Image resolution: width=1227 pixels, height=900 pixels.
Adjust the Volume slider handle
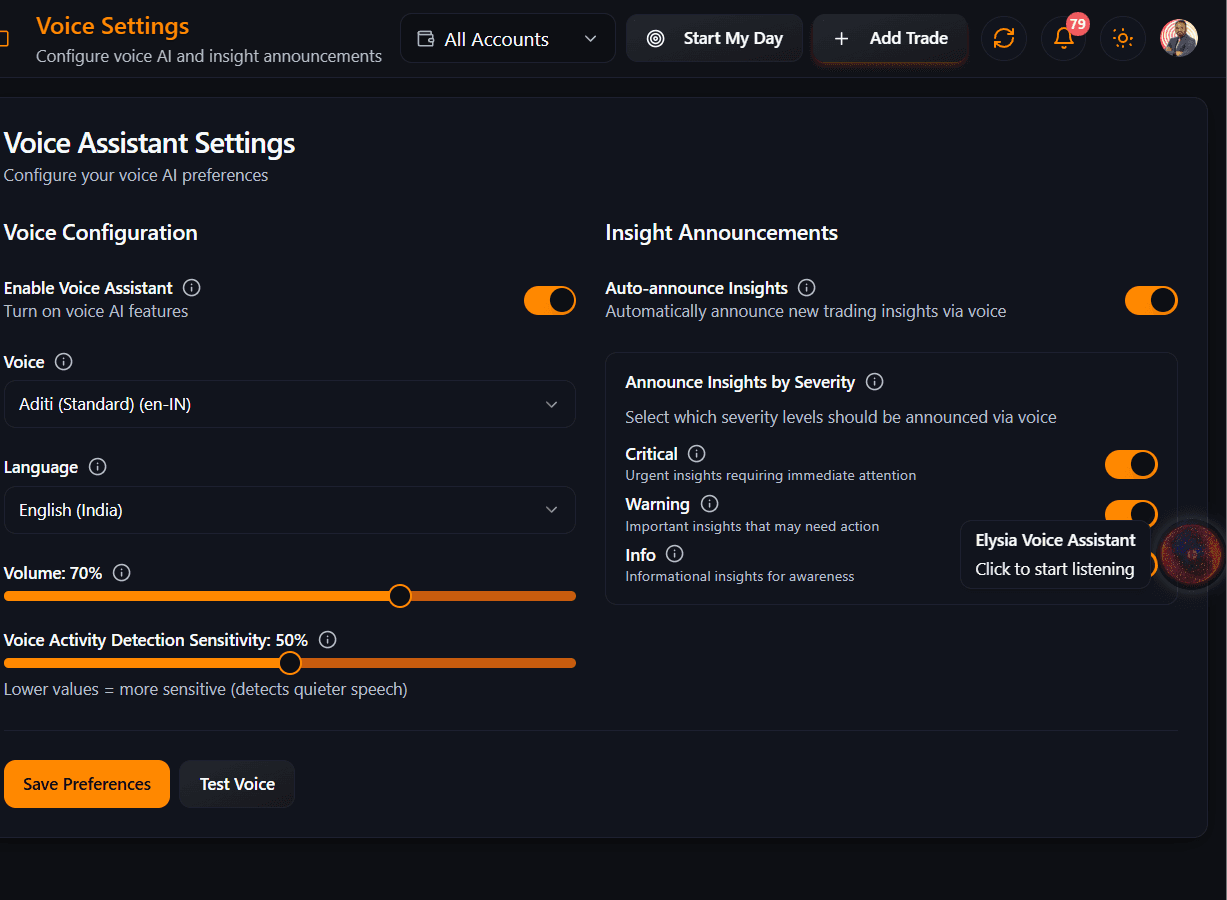click(399, 595)
